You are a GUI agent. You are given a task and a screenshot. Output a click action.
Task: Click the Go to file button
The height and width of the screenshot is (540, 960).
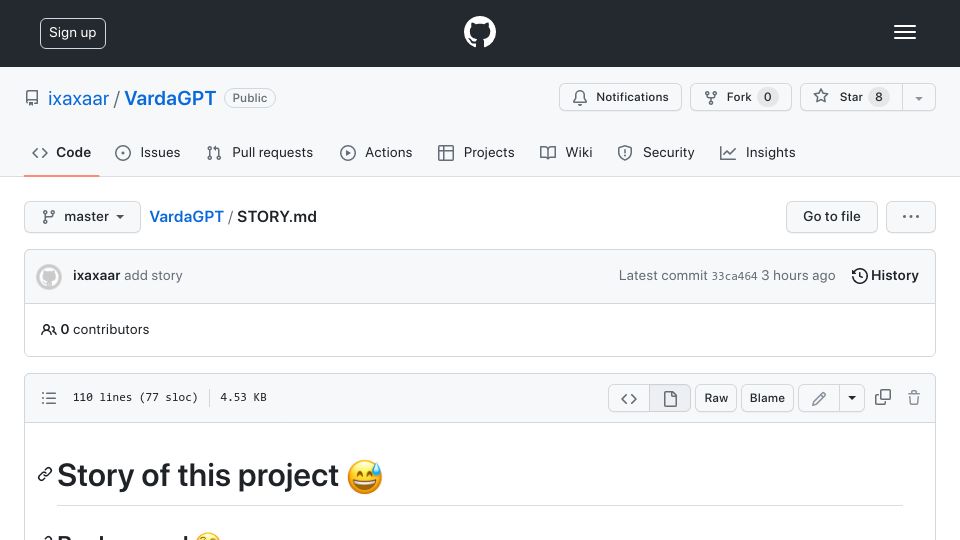coord(831,217)
